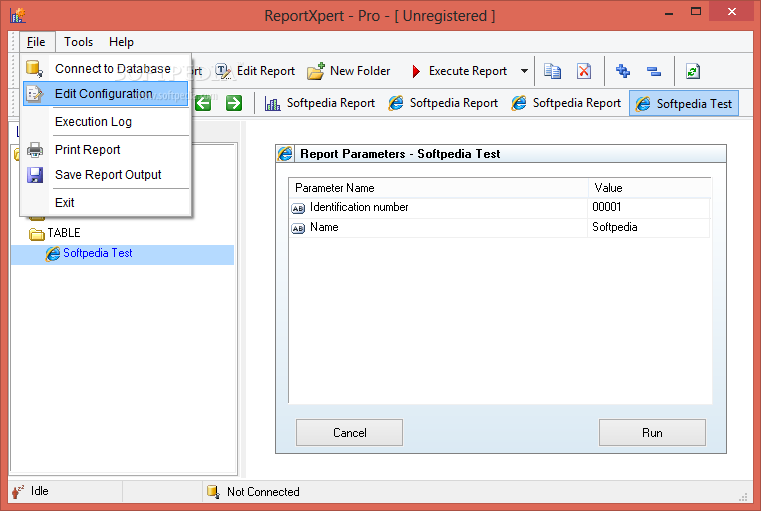
Task: Click Execute Report toolbar button
Action: [459, 71]
